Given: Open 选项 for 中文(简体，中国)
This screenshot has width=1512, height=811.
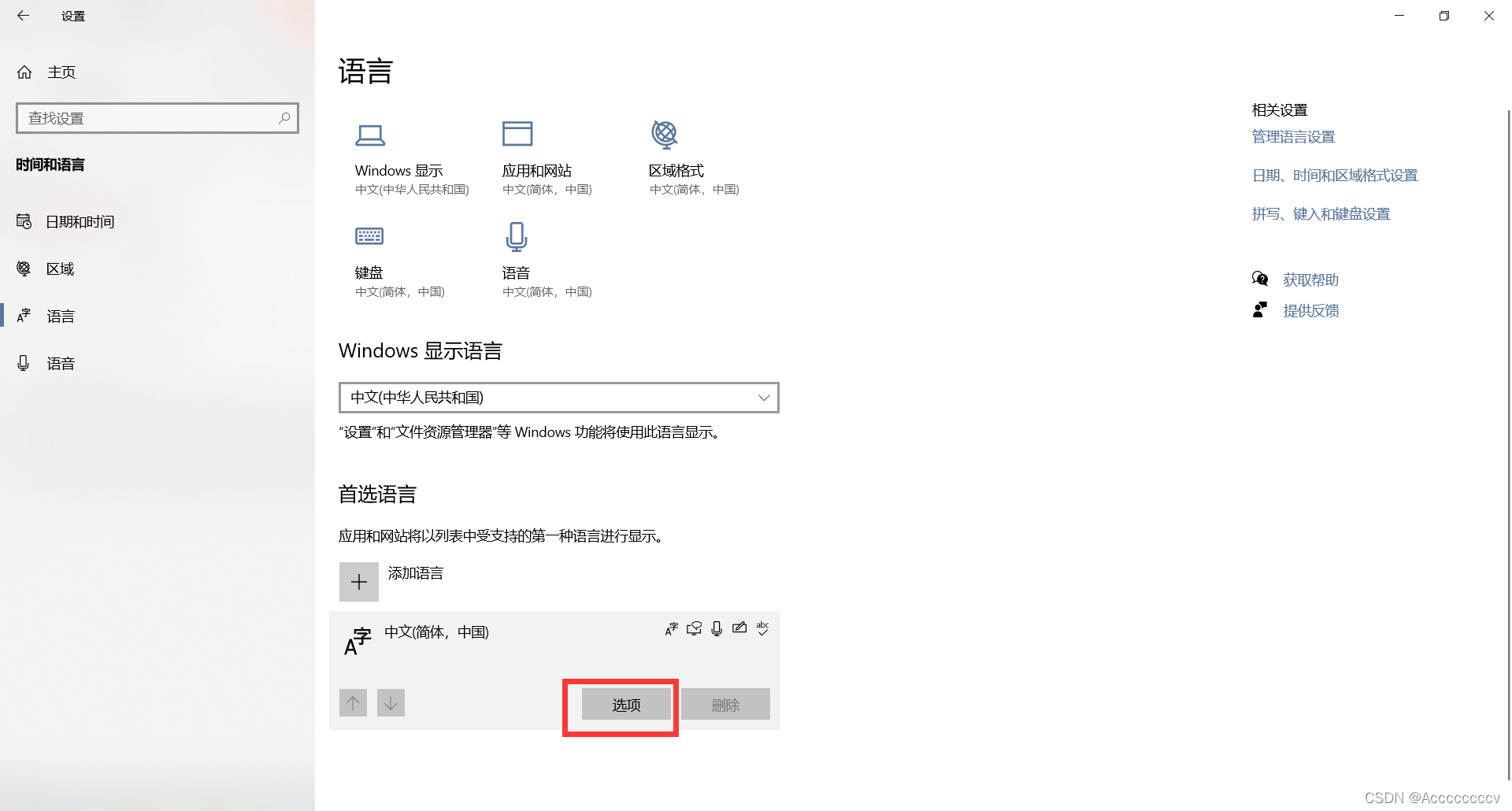Looking at the screenshot, I should click(626, 705).
